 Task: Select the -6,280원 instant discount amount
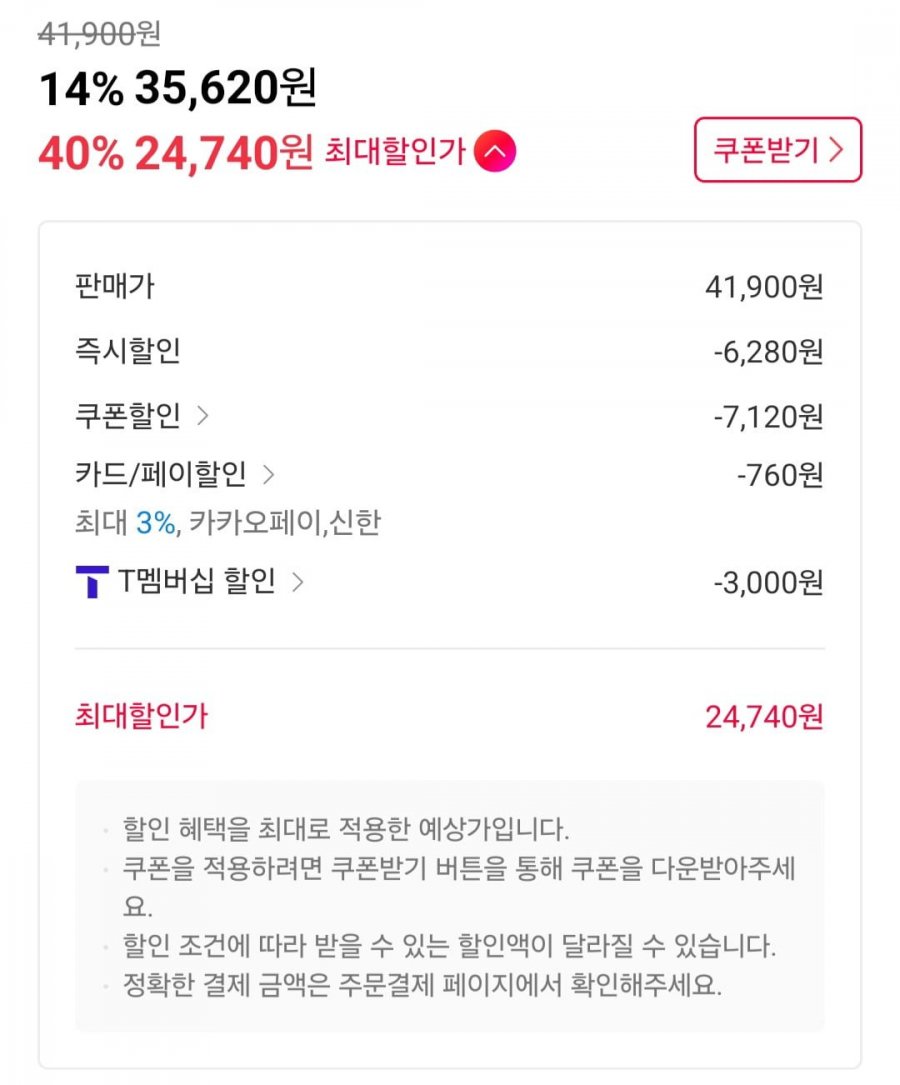tap(768, 352)
